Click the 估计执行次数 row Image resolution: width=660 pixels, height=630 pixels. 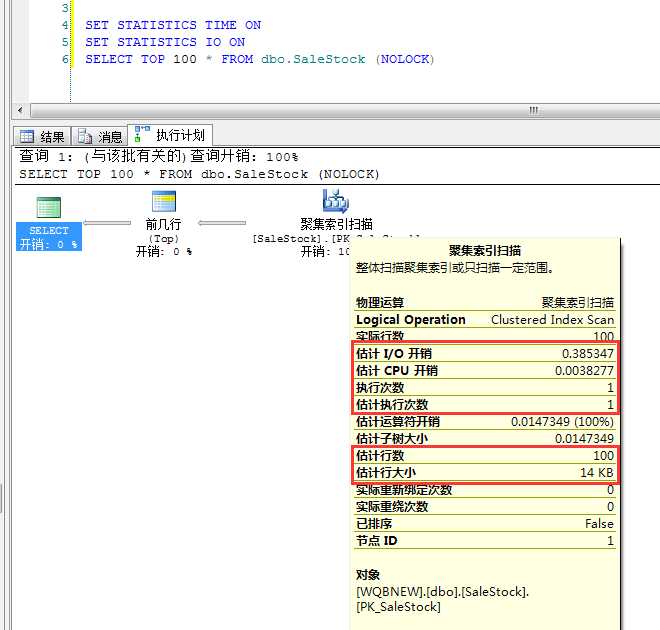pos(484,404)
